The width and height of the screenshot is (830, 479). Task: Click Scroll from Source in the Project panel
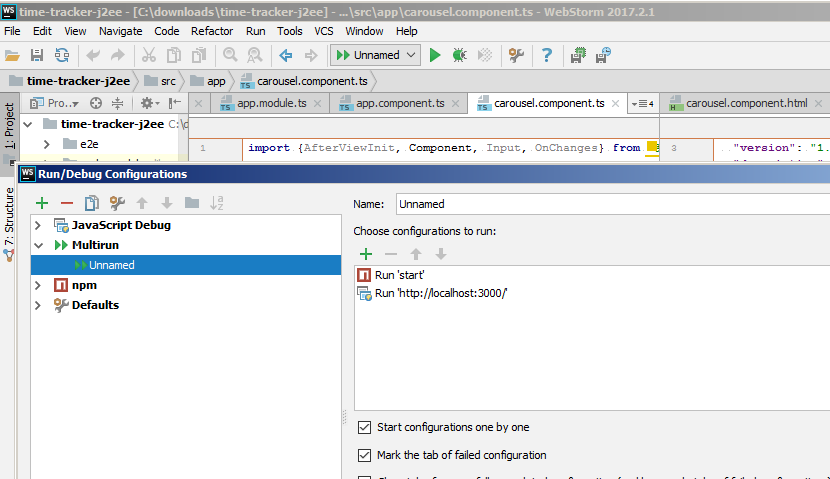point(96,103)
